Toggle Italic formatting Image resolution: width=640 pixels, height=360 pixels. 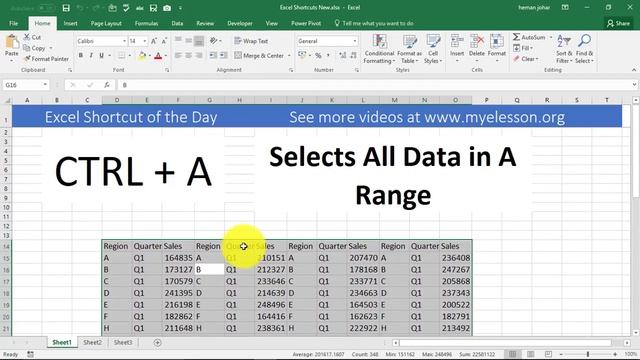pos(91,56)
